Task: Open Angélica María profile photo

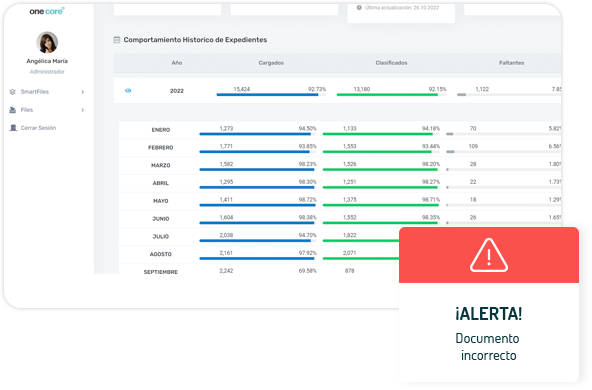Action: (47, 42)
